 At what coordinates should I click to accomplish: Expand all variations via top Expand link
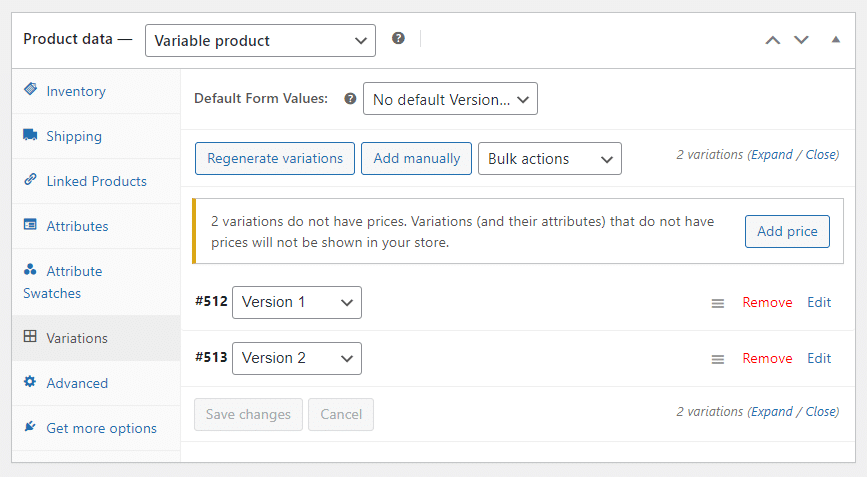point(772,155)
